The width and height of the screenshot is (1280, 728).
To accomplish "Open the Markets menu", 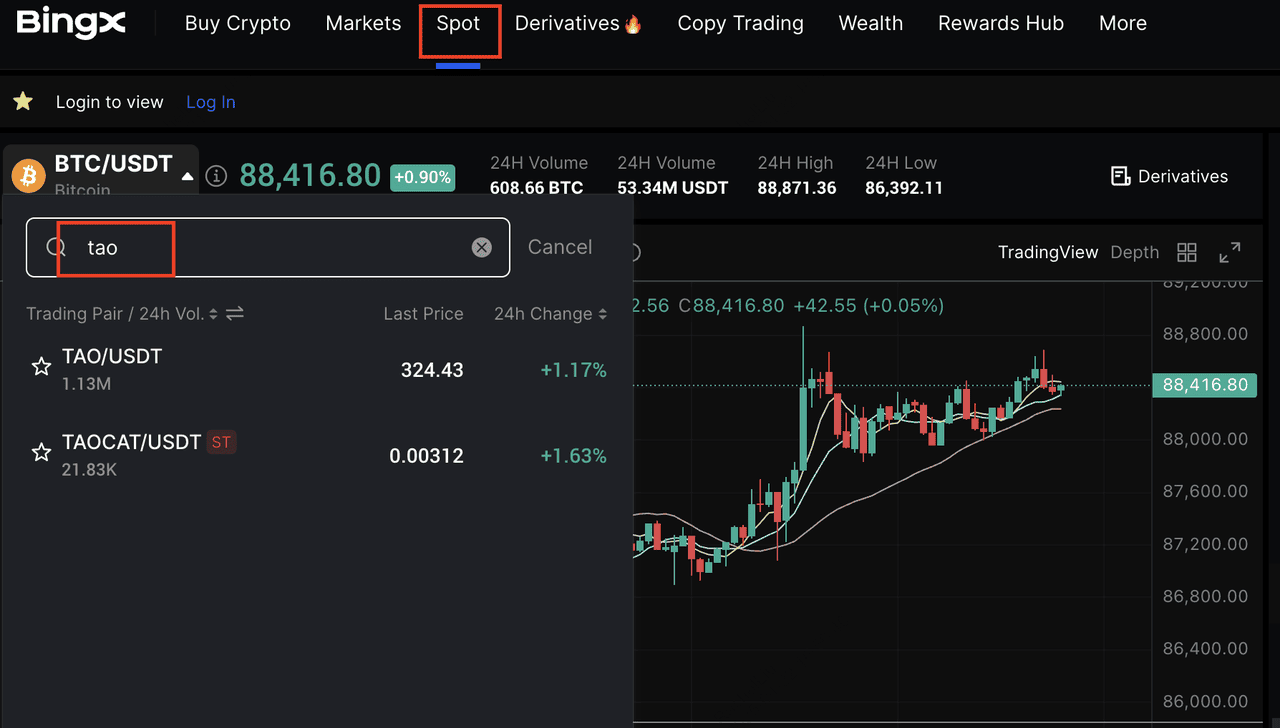I will coord(363,23).
